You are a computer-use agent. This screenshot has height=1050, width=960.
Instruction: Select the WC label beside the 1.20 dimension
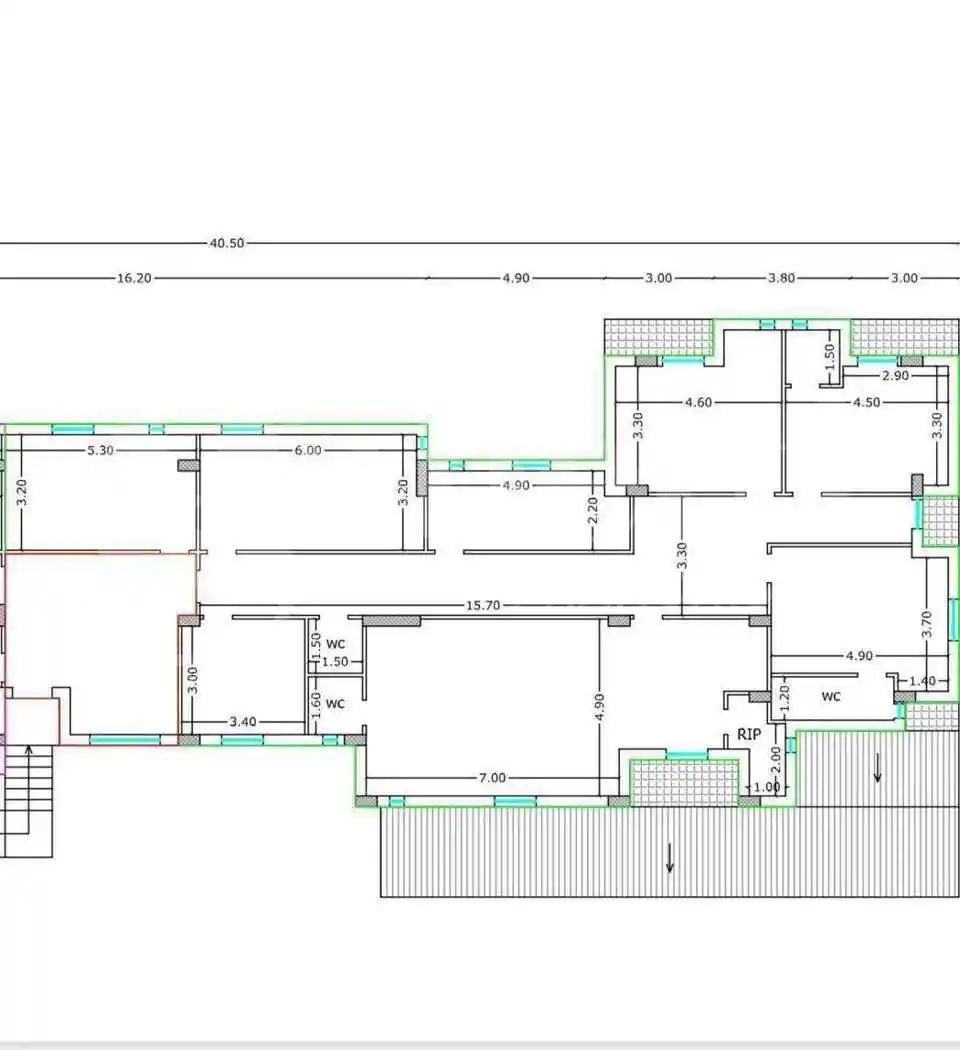pos(831,697)
